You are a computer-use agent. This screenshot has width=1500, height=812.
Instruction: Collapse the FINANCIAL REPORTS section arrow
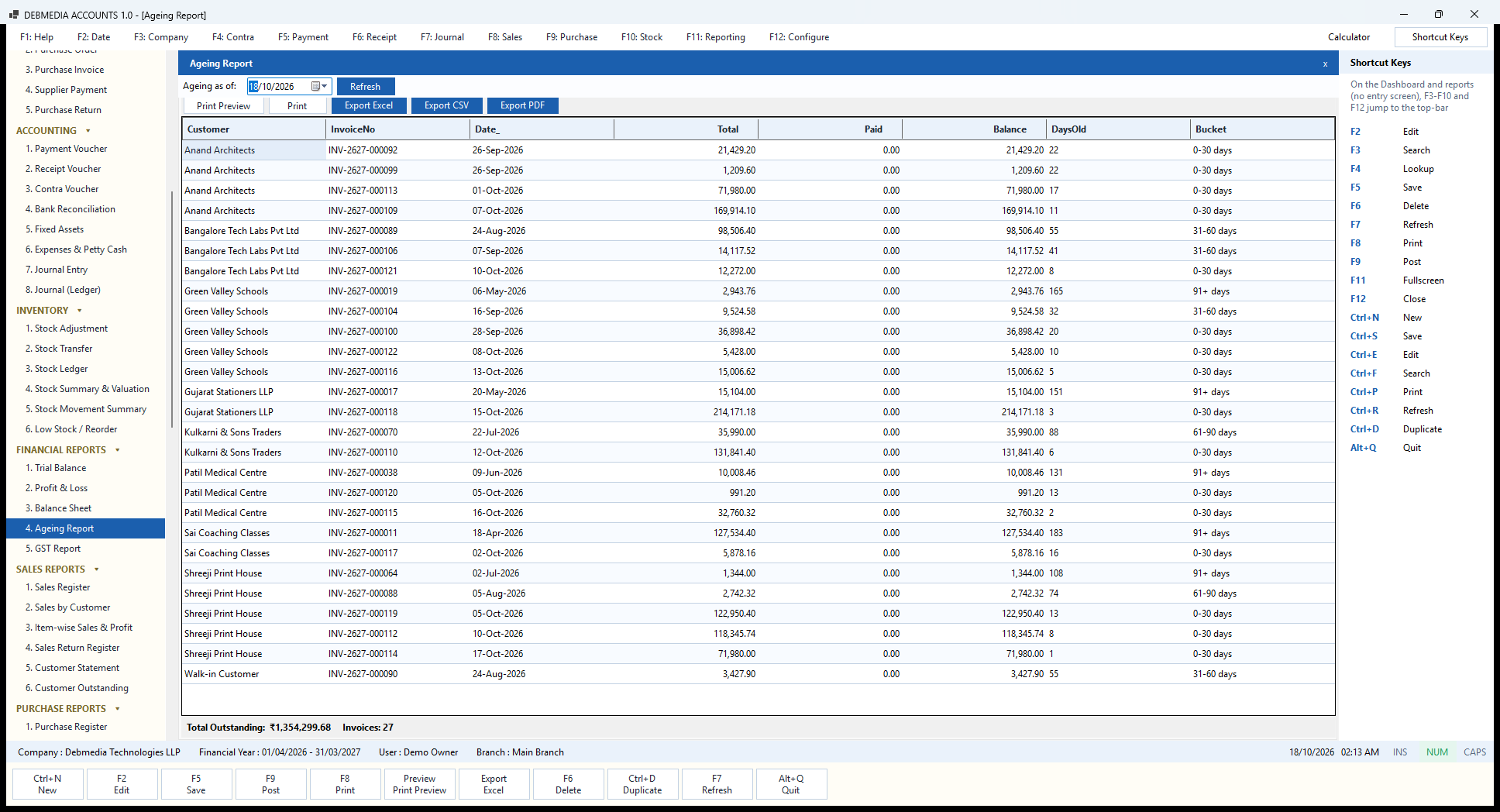(x=118, y=450)
